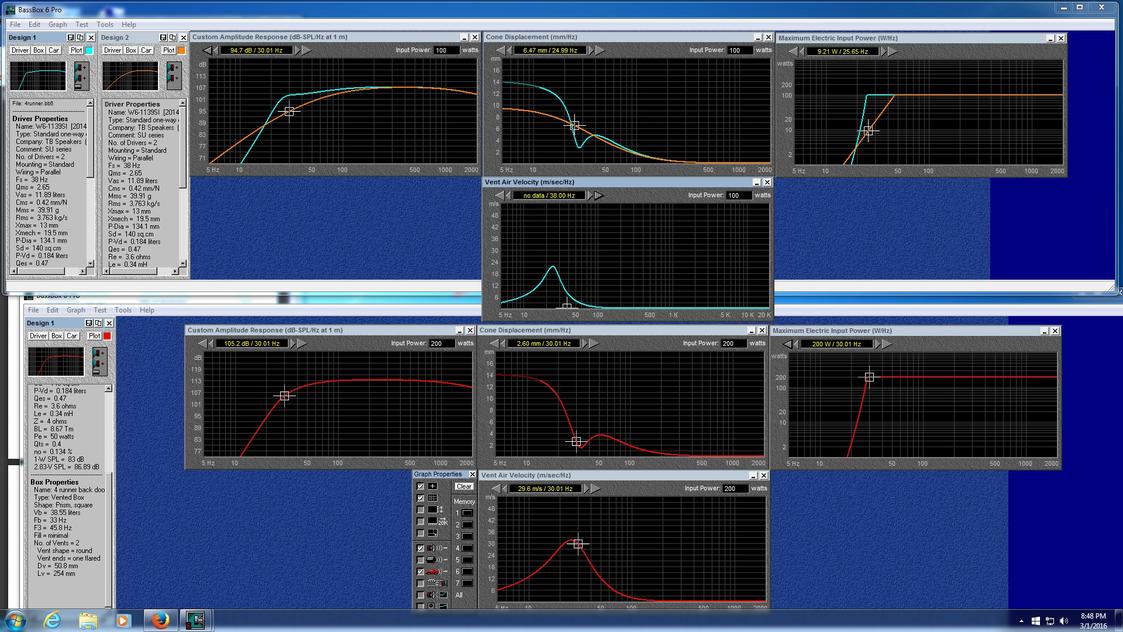Open Internet Explorer on the taskbar
This screenshot has height=632, width=1123.
coord(52,621)
